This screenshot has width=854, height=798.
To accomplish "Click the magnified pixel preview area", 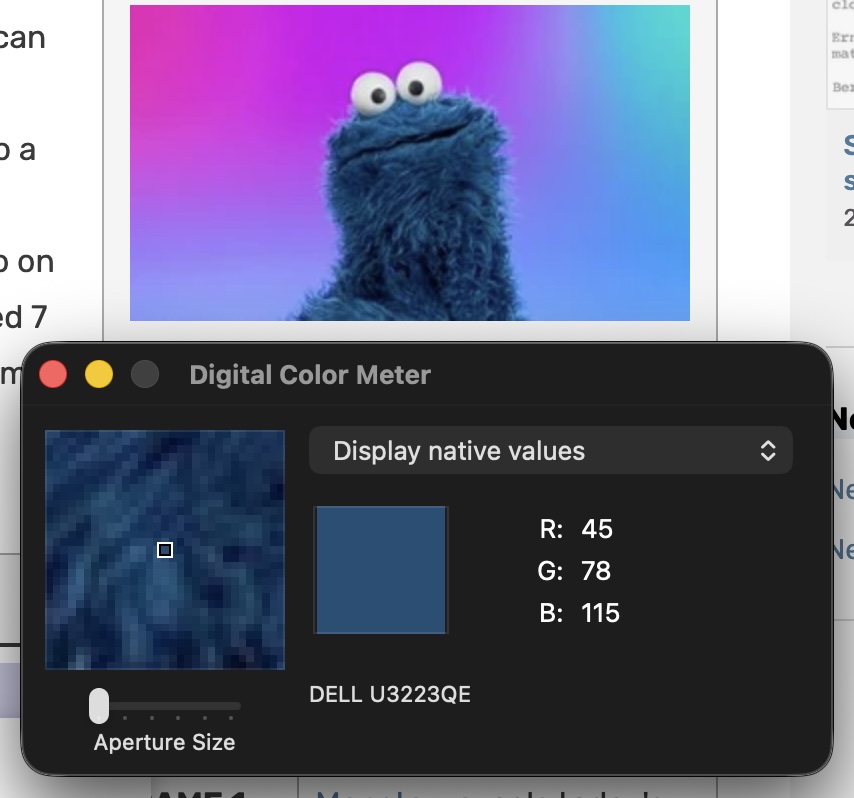I will (x=165, y=550).
